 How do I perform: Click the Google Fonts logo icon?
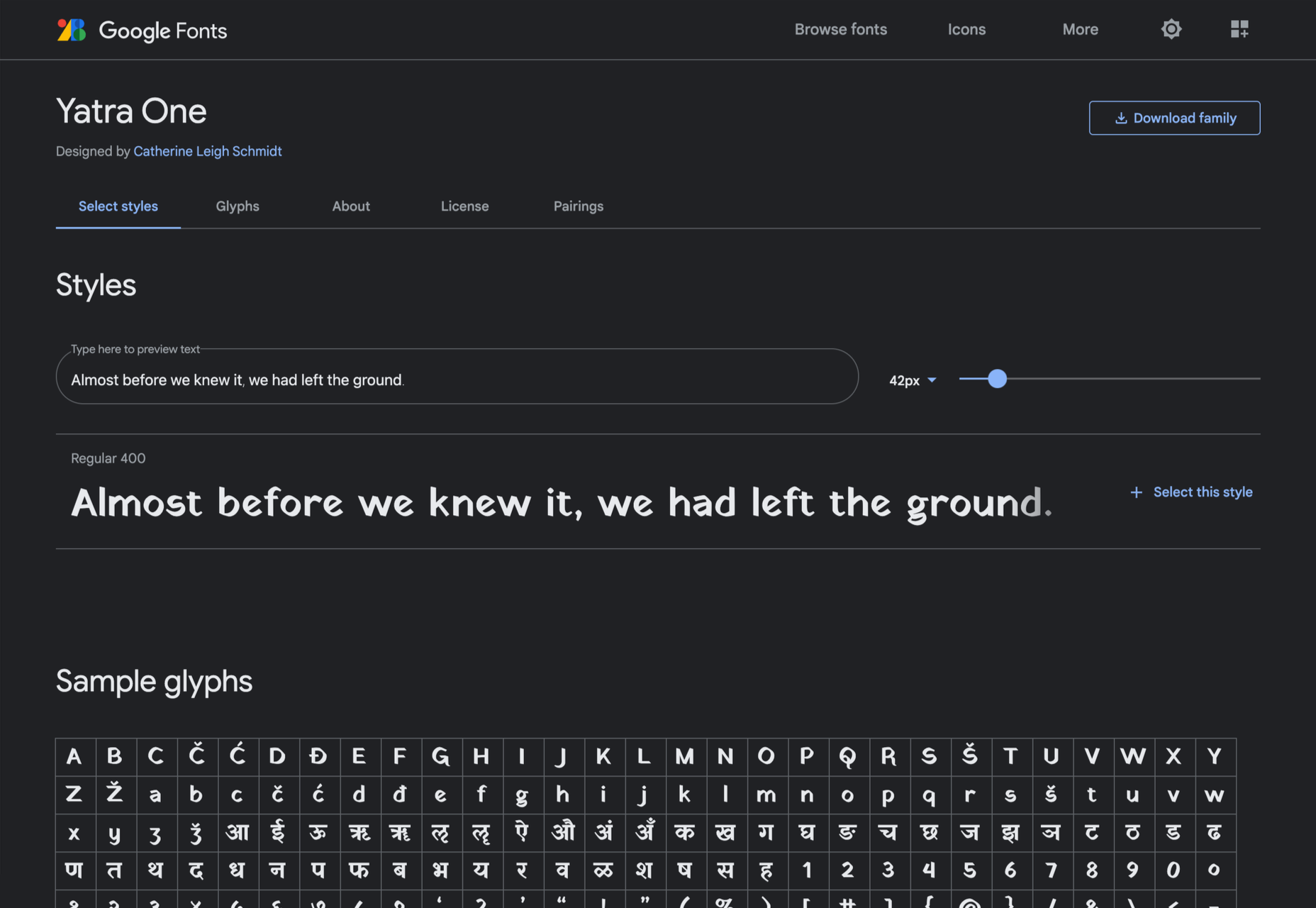click(x=71, y=30)
